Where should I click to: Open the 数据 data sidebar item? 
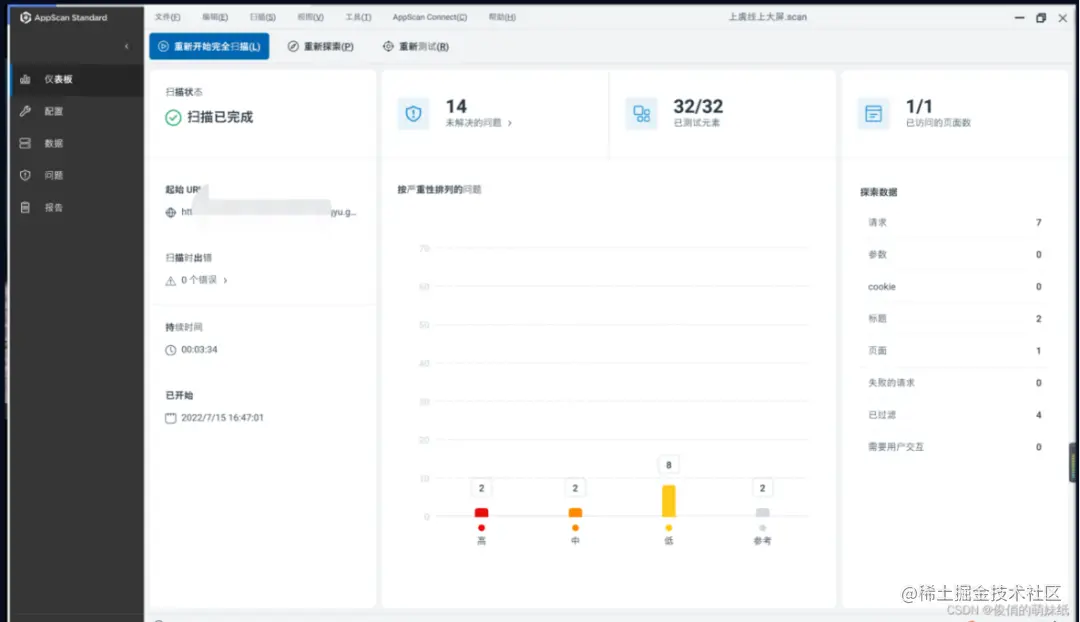pyautogui.click(x=76, y=143)
